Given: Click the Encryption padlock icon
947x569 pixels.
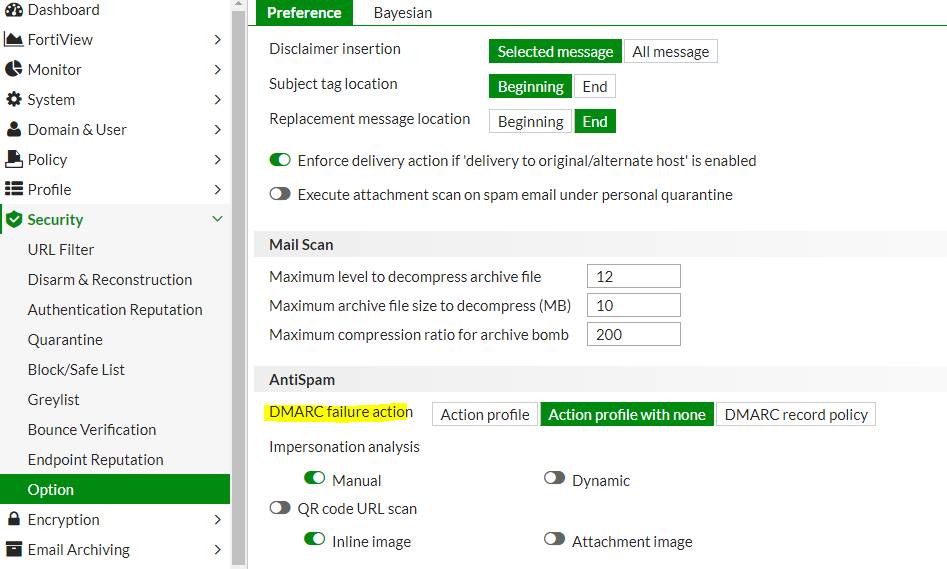Looking at the screenshot, I should pos(14,520).
